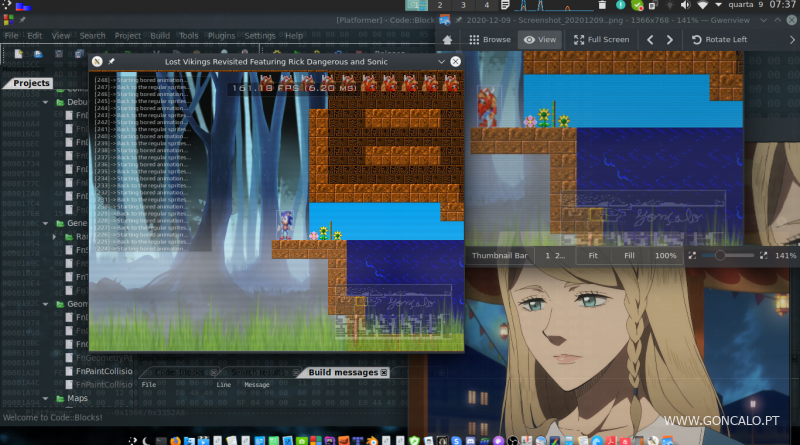Open the Help menu in Code::Blocks
The height and width of the screenshot is (445, 800).
coord(294,36)
